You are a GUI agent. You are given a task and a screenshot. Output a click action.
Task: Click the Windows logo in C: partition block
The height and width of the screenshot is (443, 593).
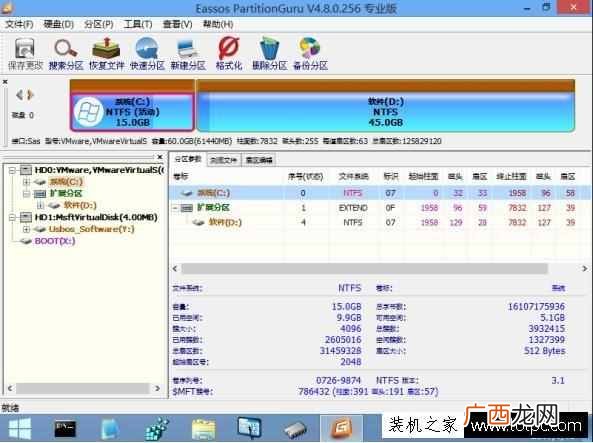click(x=88, y=112)
